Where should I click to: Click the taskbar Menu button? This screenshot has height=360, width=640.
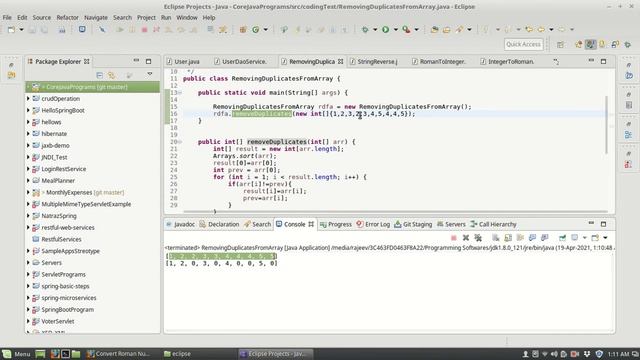16,354
